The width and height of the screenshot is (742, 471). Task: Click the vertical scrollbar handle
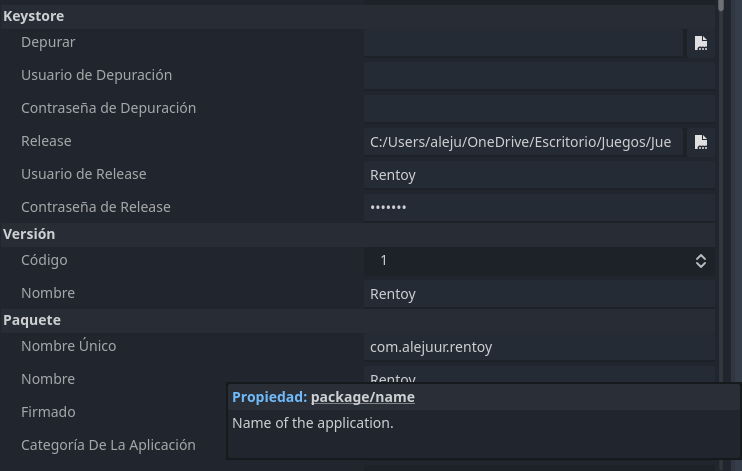click(x=721, y=5)
